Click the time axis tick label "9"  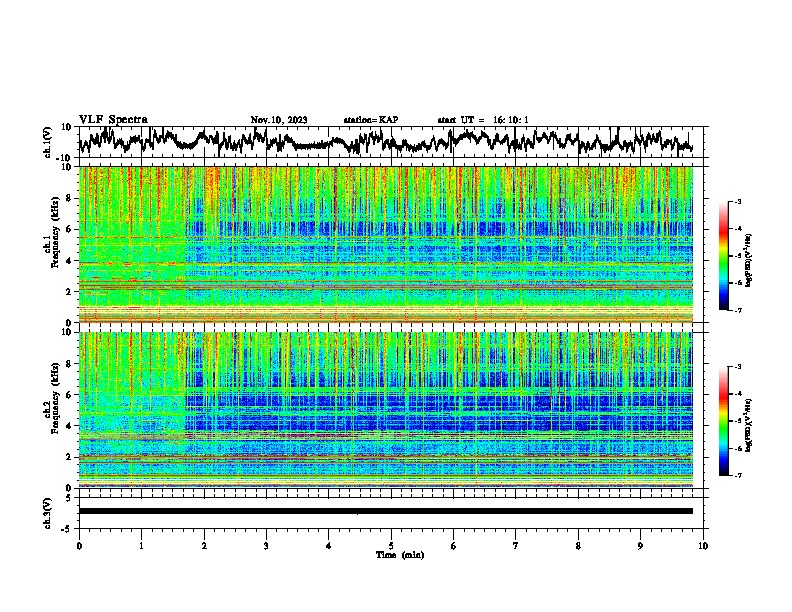pos(640,546)
